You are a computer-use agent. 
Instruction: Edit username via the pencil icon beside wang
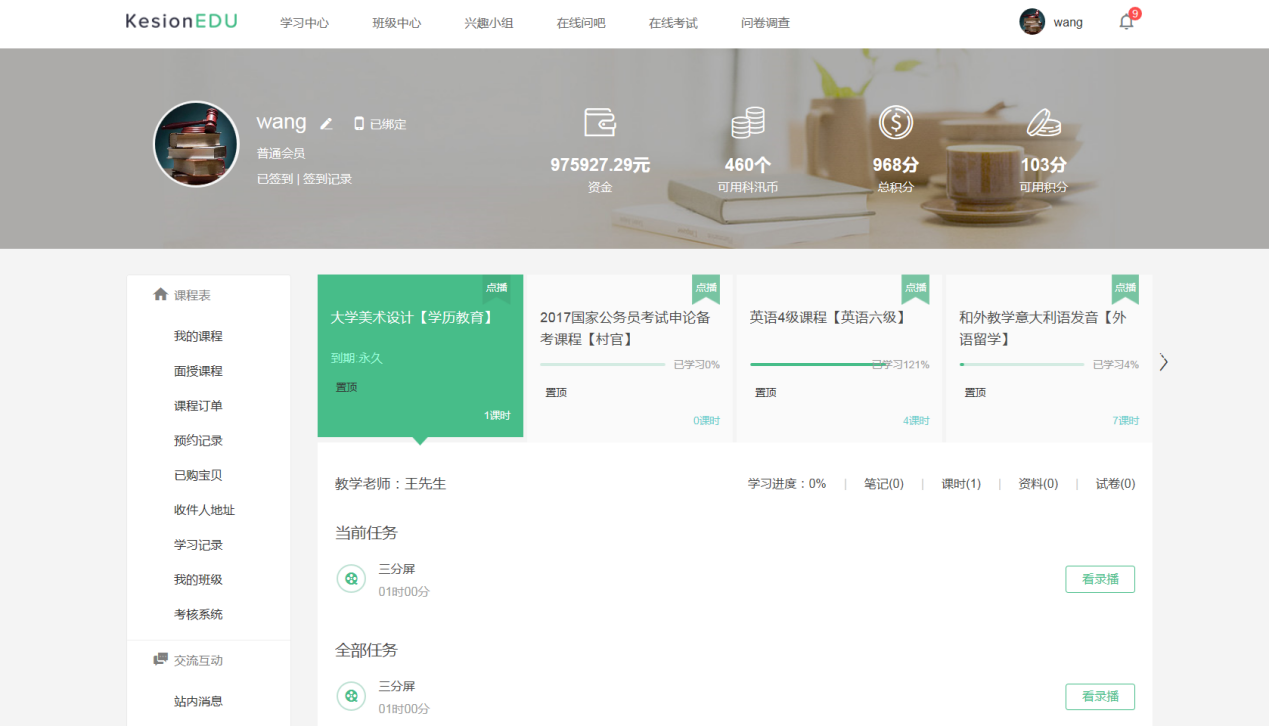click(x=327, y=122)
